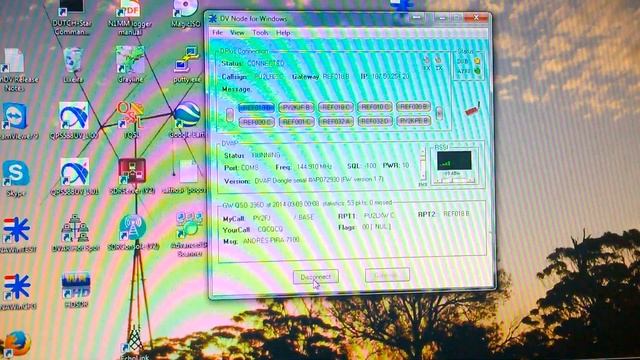Launch the TeamViewer desktop shortcut
This screenshot has height=360, width=640.
click(x=16, y=121)
